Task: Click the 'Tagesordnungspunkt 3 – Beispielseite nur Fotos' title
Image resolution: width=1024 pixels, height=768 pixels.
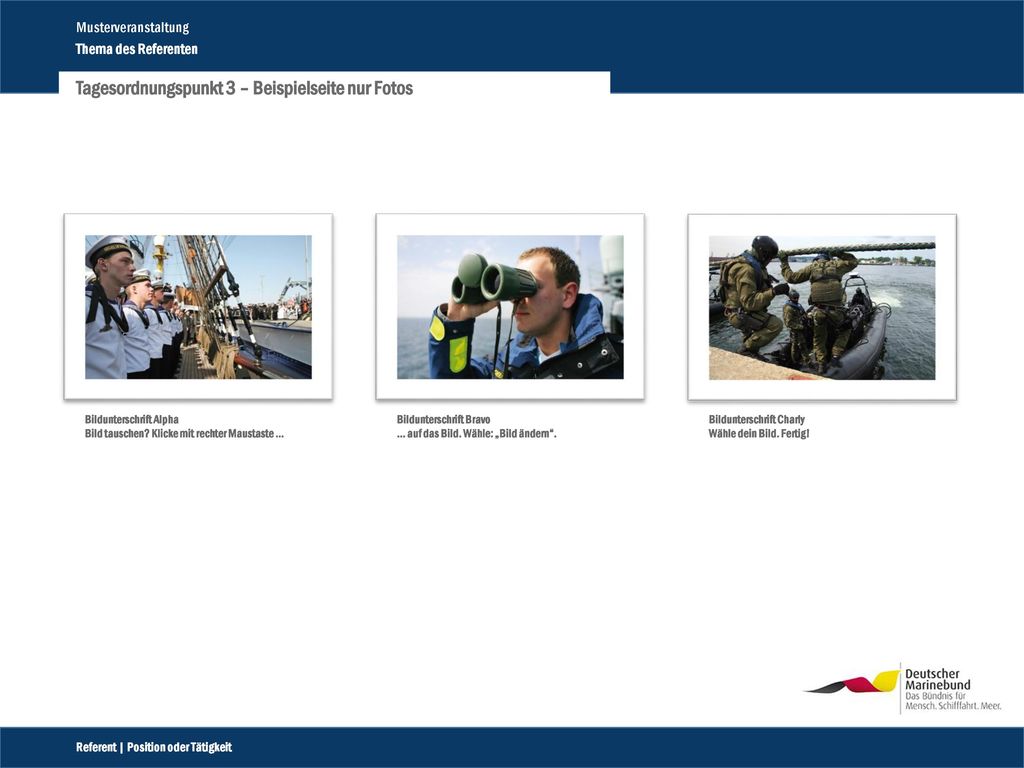Action: [x=244, y=88]
